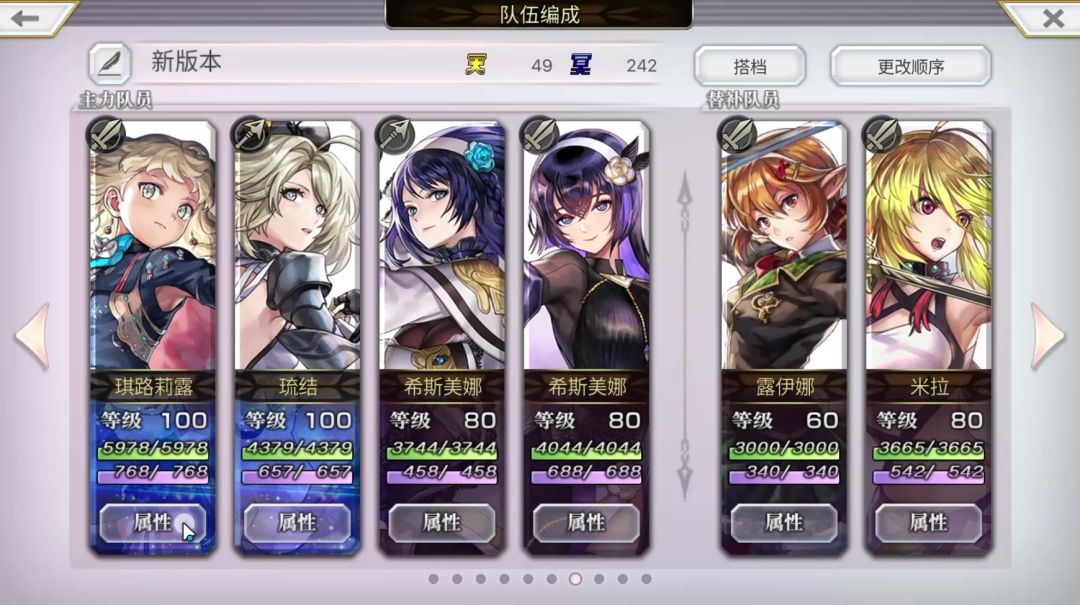
Task: Tap the pencil rename team icon
Action: click(x=110, y=64)
